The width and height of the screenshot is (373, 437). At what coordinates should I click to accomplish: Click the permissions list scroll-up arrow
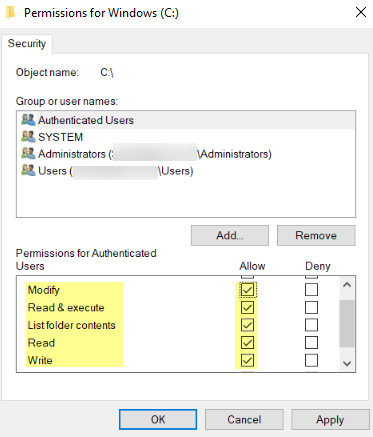coord(347,285)
